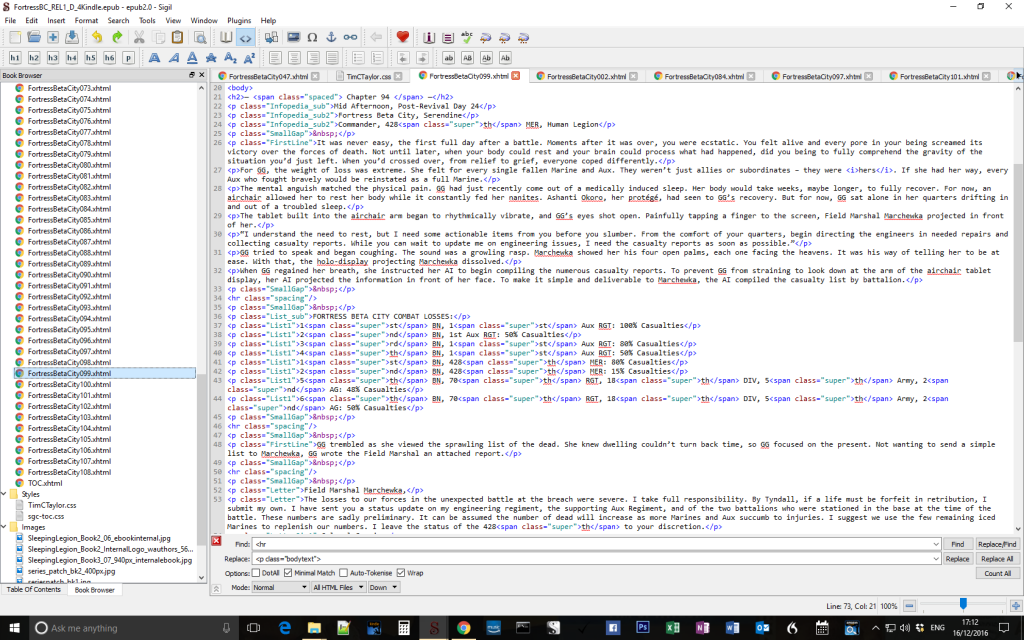The image size is (1024, 640).
Task: Open the search Mode dropdown set to Normal
Action: click(280, 587)
